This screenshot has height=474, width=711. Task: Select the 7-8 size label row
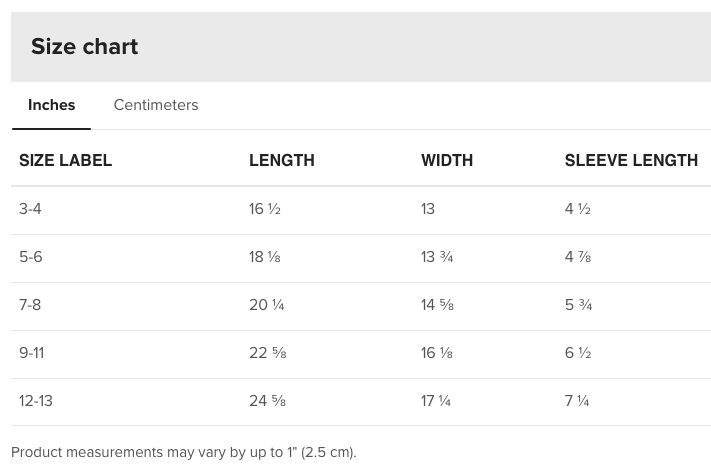[30, 305]
